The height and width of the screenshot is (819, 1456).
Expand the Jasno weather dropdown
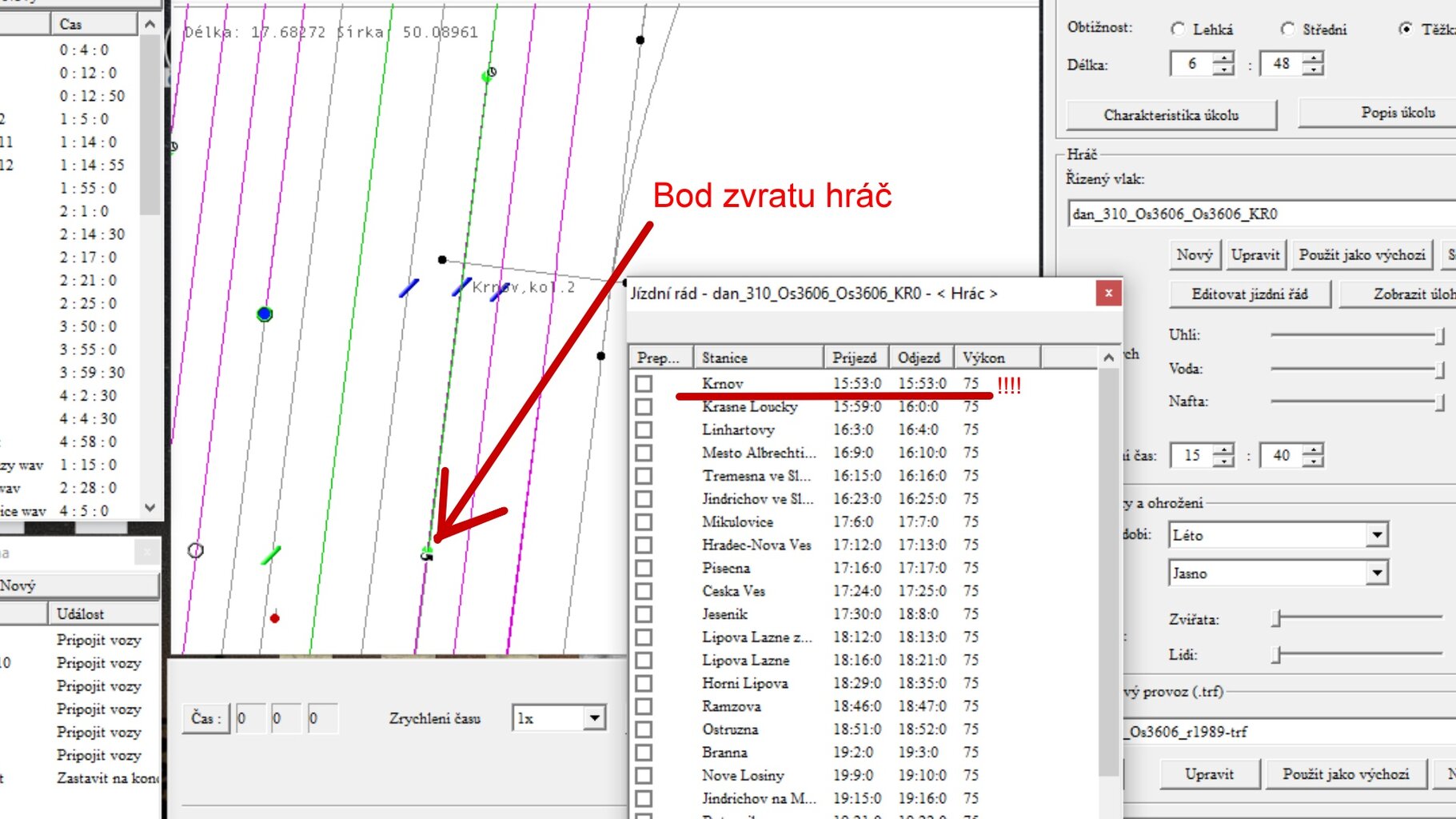pos(1376,573)
